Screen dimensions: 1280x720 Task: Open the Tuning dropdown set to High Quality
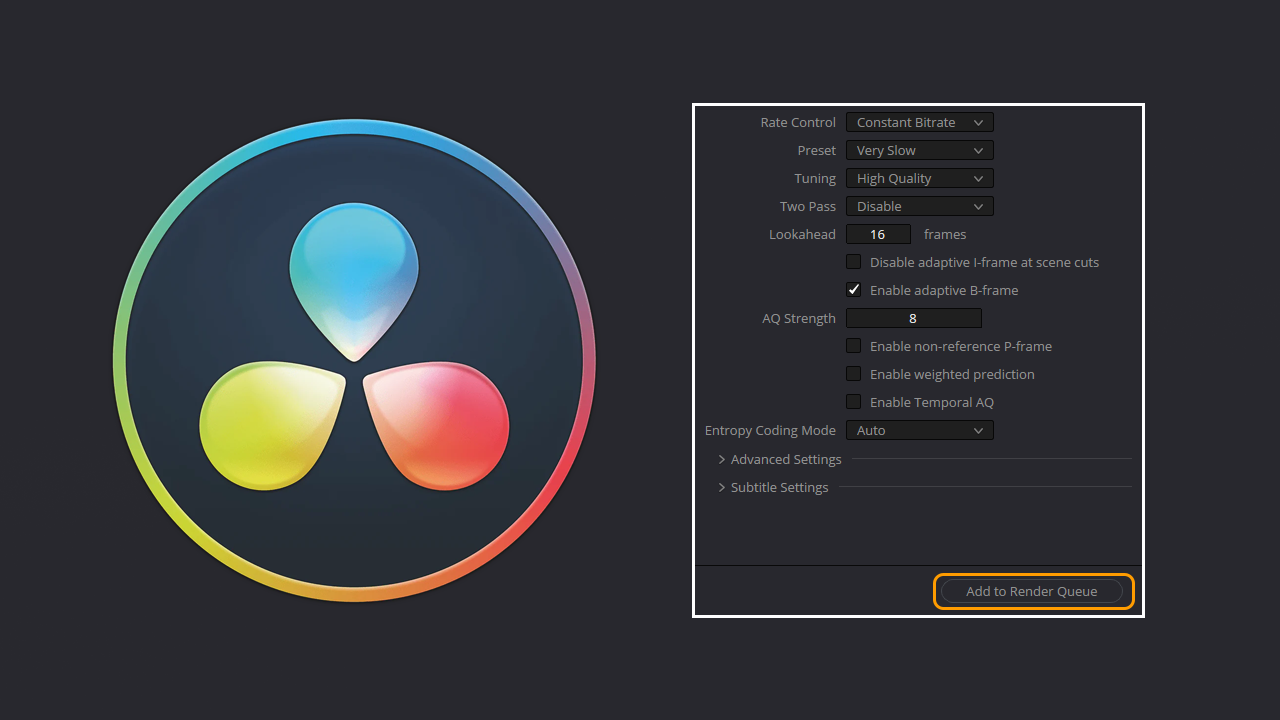919,178
